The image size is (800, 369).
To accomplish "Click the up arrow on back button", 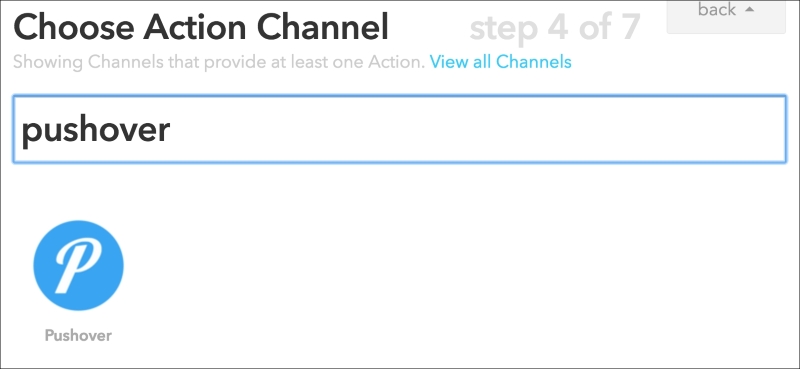I will (749, 9).
